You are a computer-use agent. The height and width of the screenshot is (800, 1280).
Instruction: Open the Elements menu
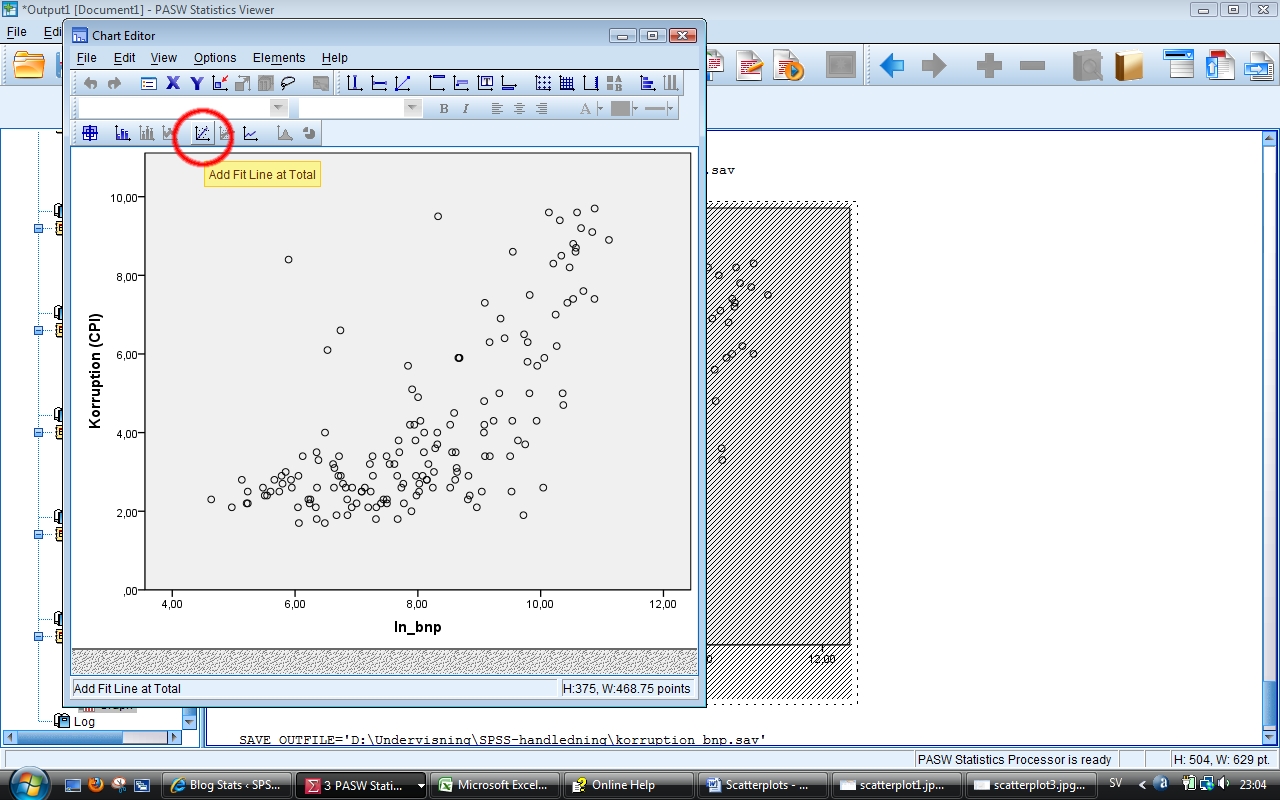(x=279, y=57)
